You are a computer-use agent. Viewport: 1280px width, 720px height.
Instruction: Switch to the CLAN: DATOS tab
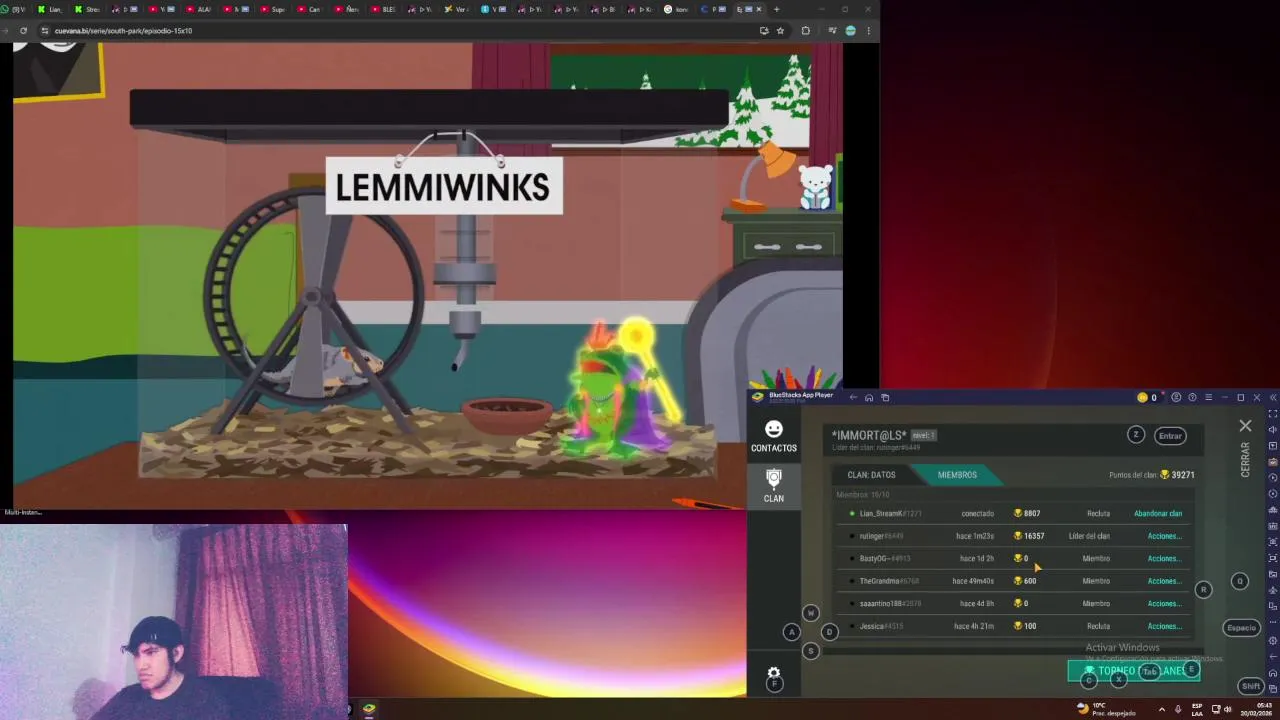point(871,475)
